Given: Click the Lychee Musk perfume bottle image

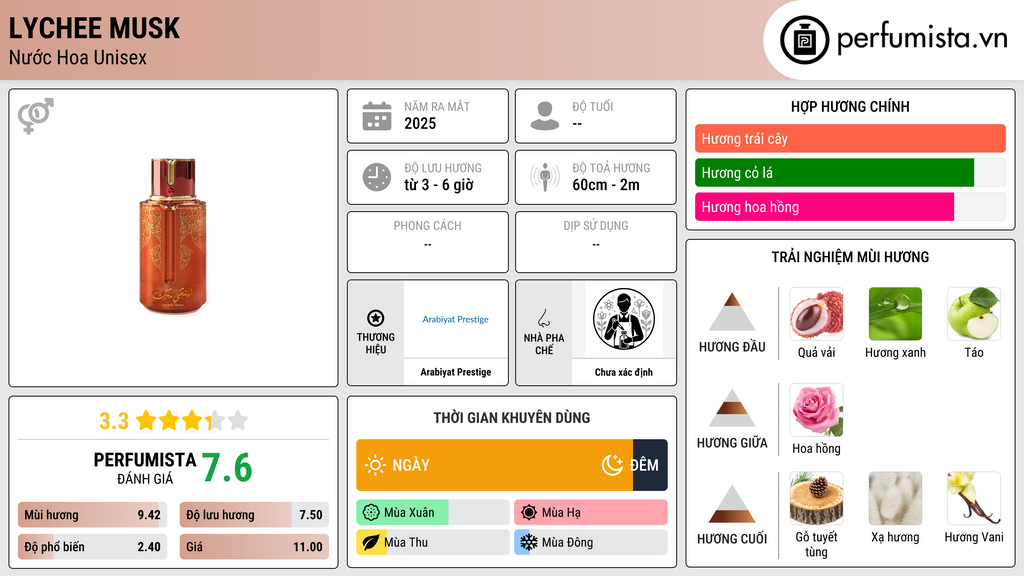Looking at the screenshot, I should (x=173, y=236).
